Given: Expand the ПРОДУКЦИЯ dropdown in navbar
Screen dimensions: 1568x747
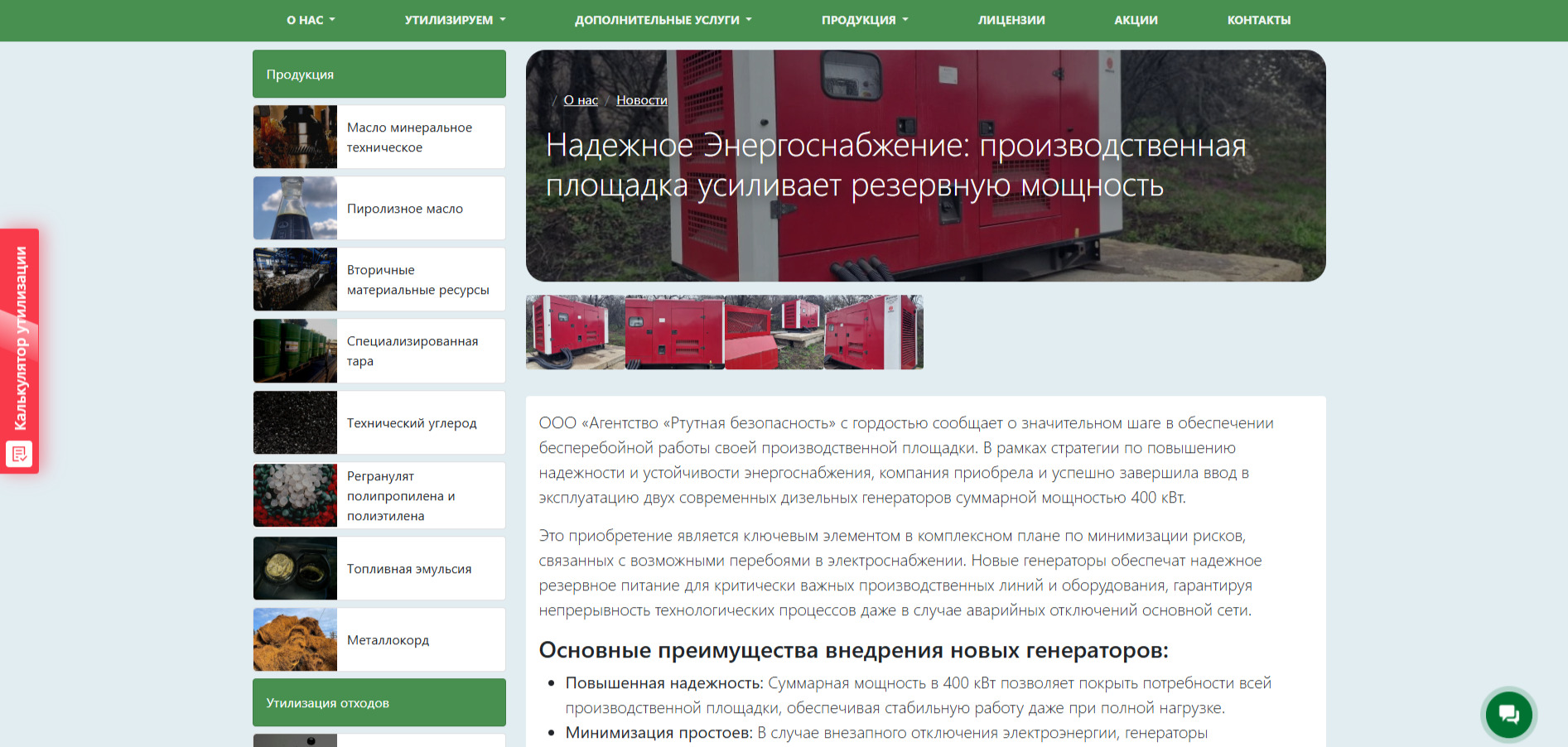Looking at the screenshot, I should point(865,20).
